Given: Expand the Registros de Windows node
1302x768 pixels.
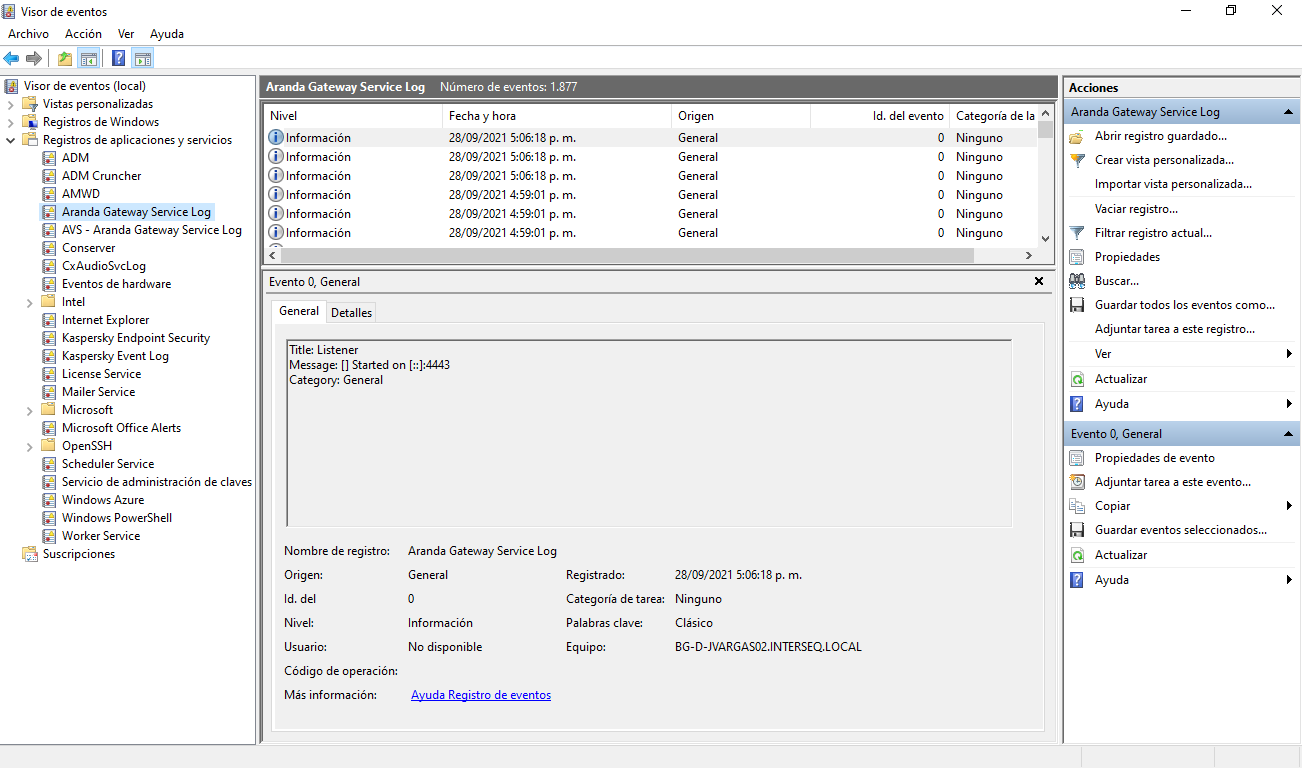Looking at the screenshot, I should click(x=11, y=122).
